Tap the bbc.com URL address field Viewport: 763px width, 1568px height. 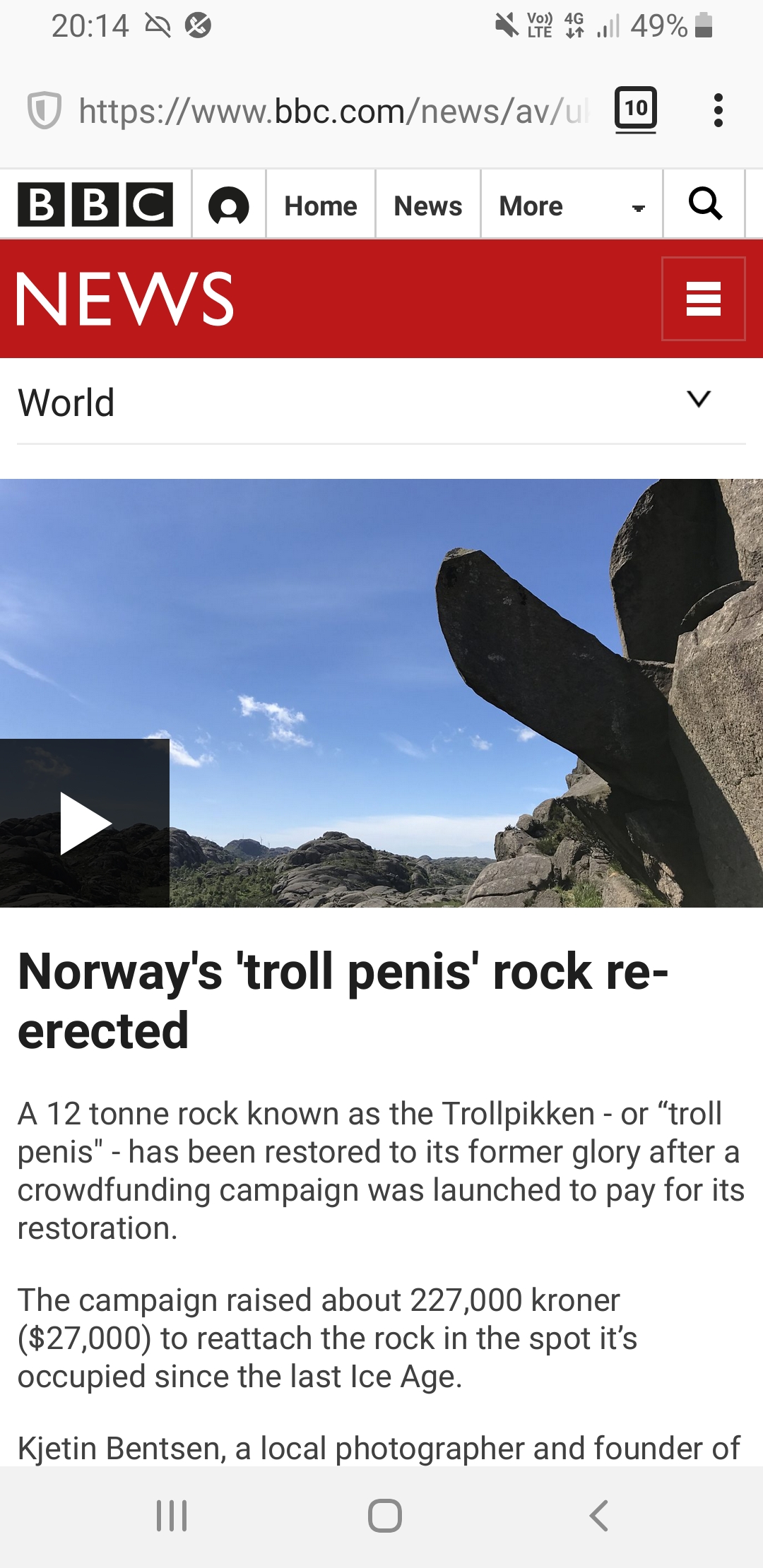click(x=333, y=111)
